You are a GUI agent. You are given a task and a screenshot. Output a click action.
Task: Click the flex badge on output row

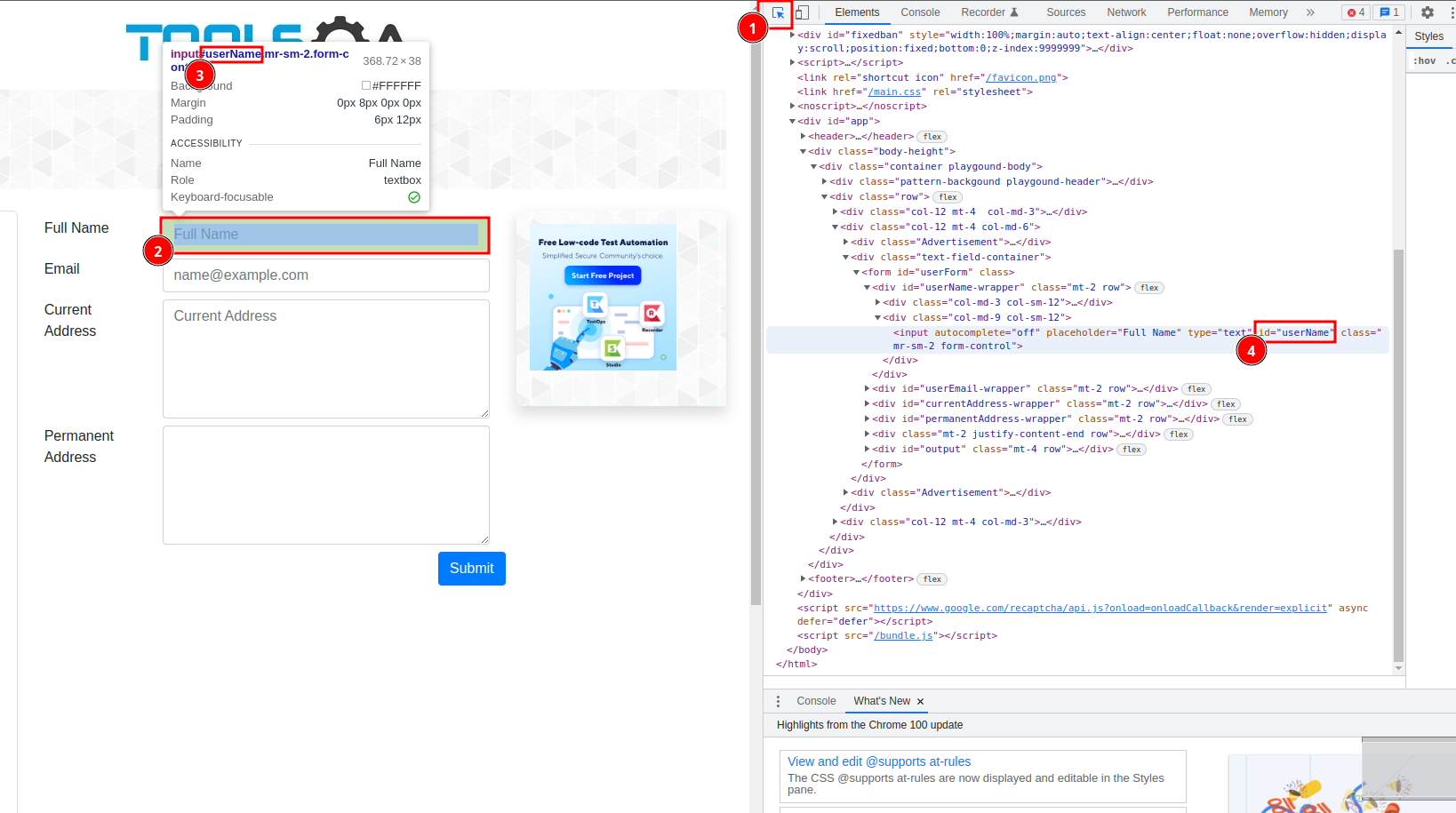click(x=1132, y=450)
